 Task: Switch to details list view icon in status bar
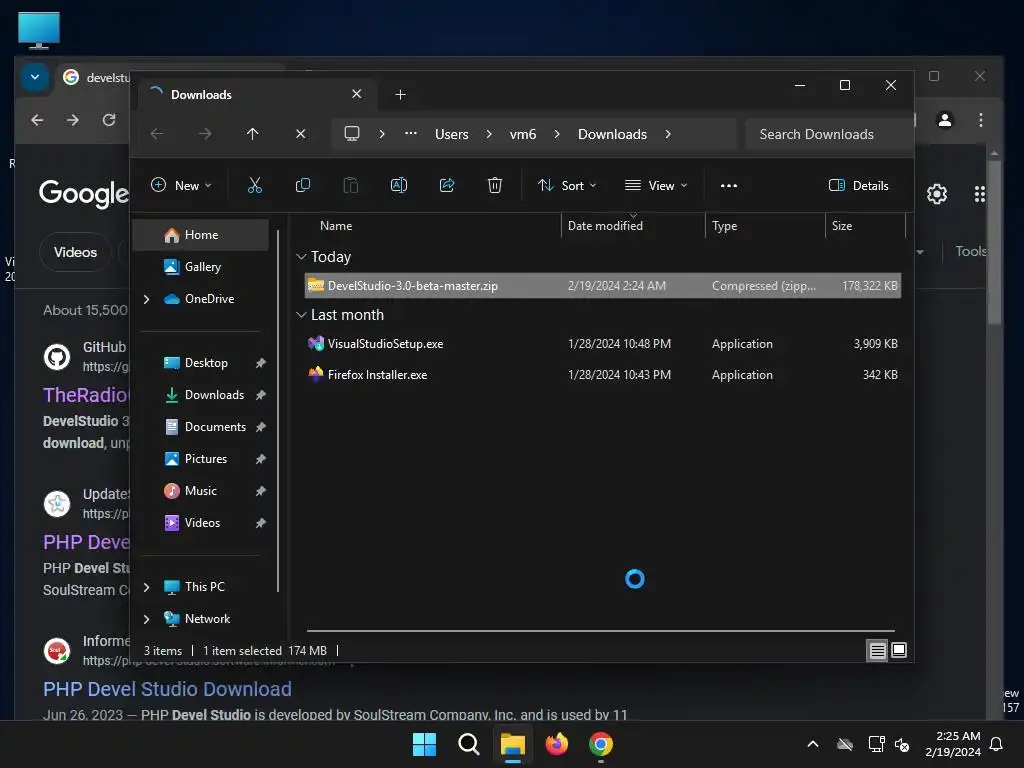[x=877, y=650]
